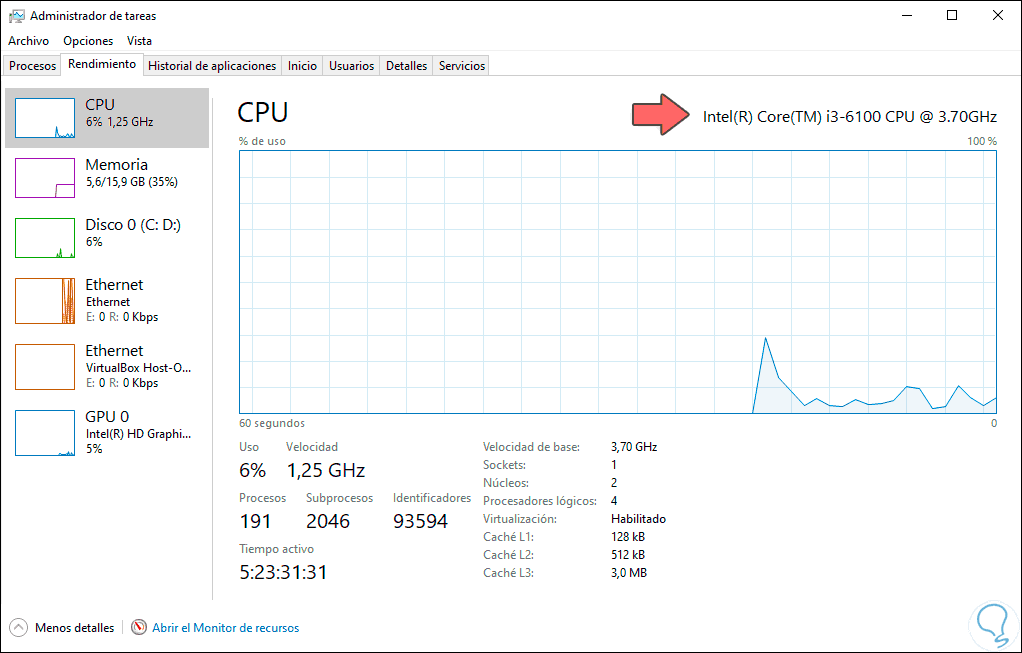Image resolution: width=1022 pixels, height=653 pixels.
Task: Click the 1,25 GHz speed value under Velocidad
Action: coord(326,470)
